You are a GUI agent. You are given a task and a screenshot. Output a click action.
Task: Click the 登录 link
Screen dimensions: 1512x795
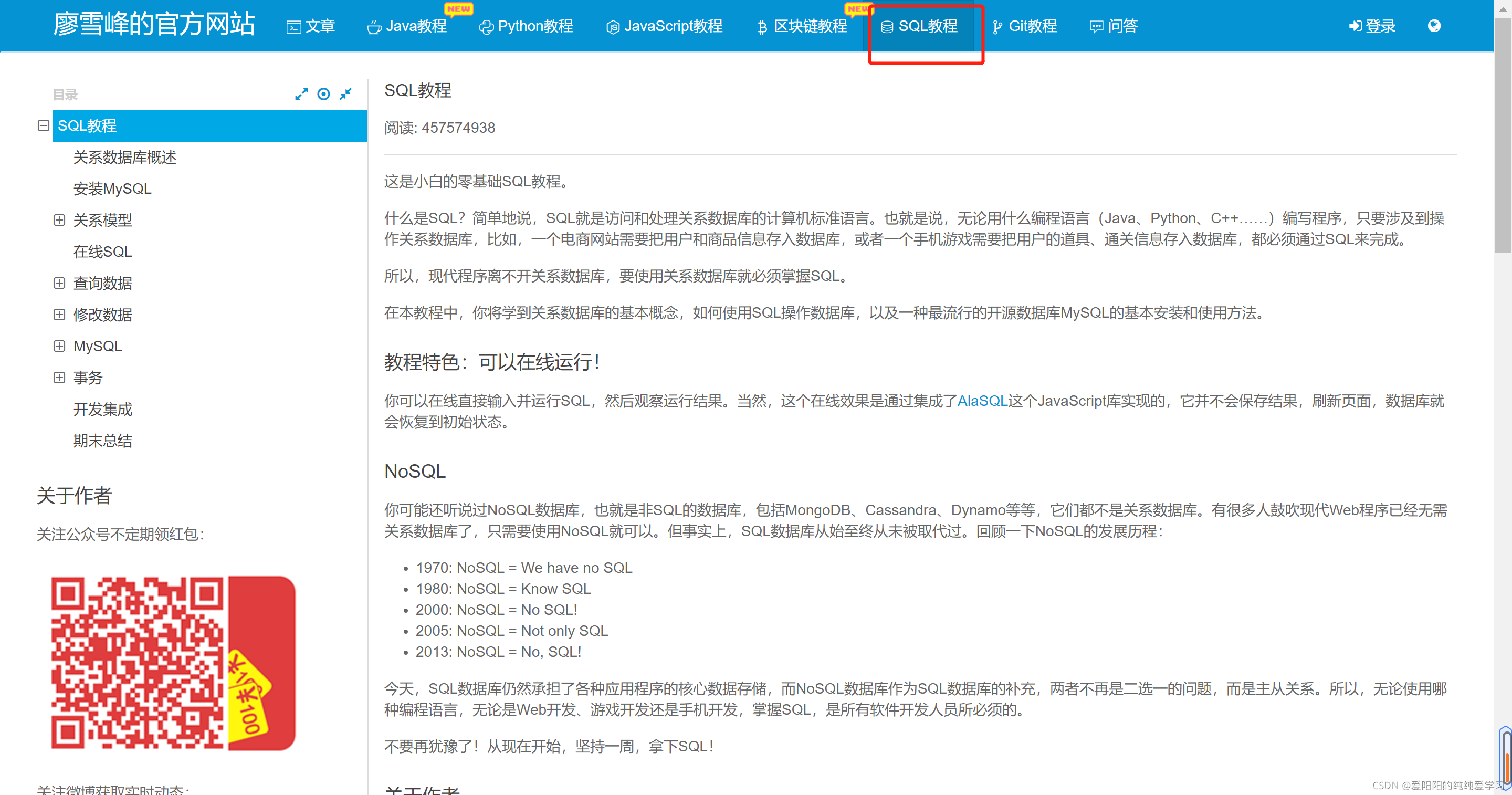coord(1372,26)
